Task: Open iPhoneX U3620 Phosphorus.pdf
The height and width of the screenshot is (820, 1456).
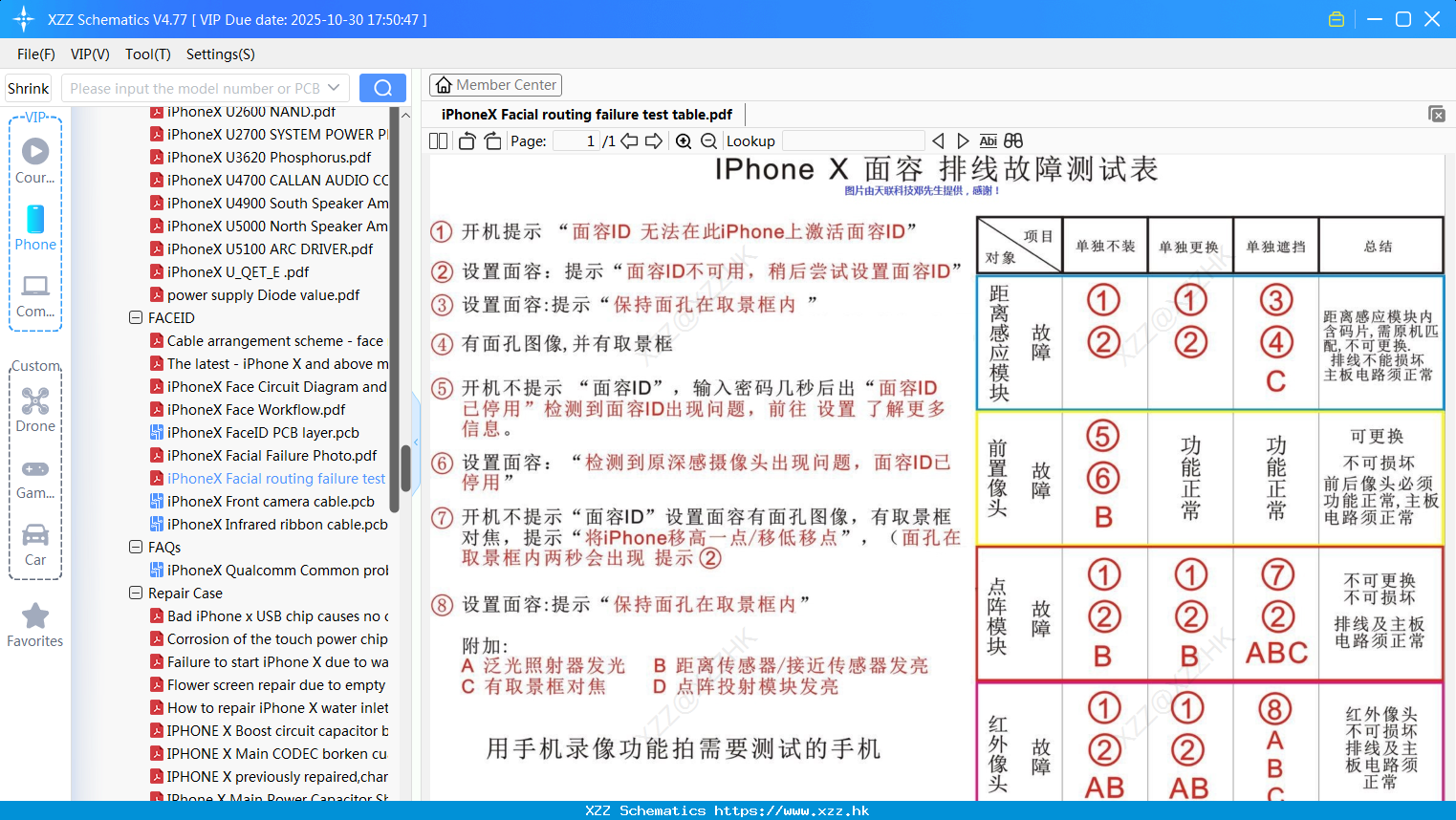Action: 260,157
